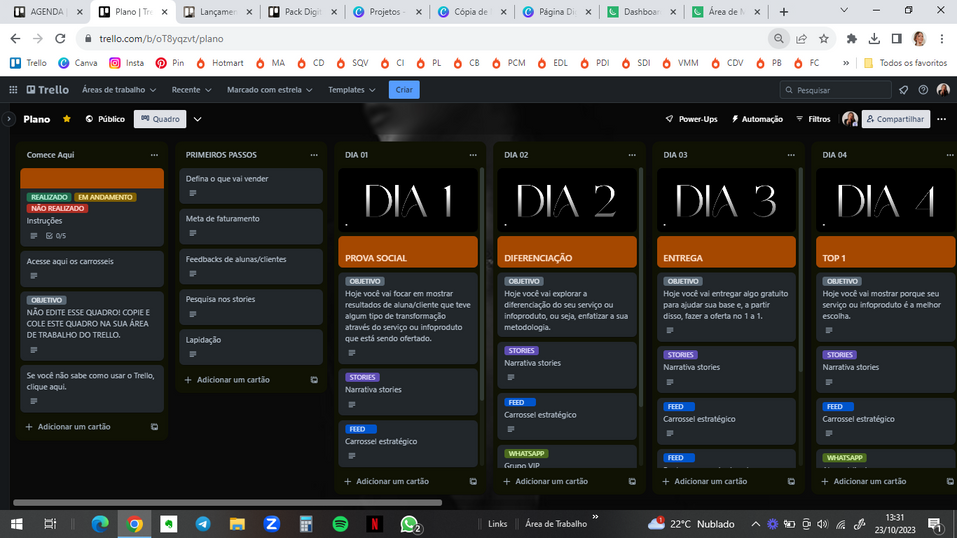Click the notifications bell icon
The width and height of the screenshot is (957, 538).
pyautogui.click(x=903, y=90)
